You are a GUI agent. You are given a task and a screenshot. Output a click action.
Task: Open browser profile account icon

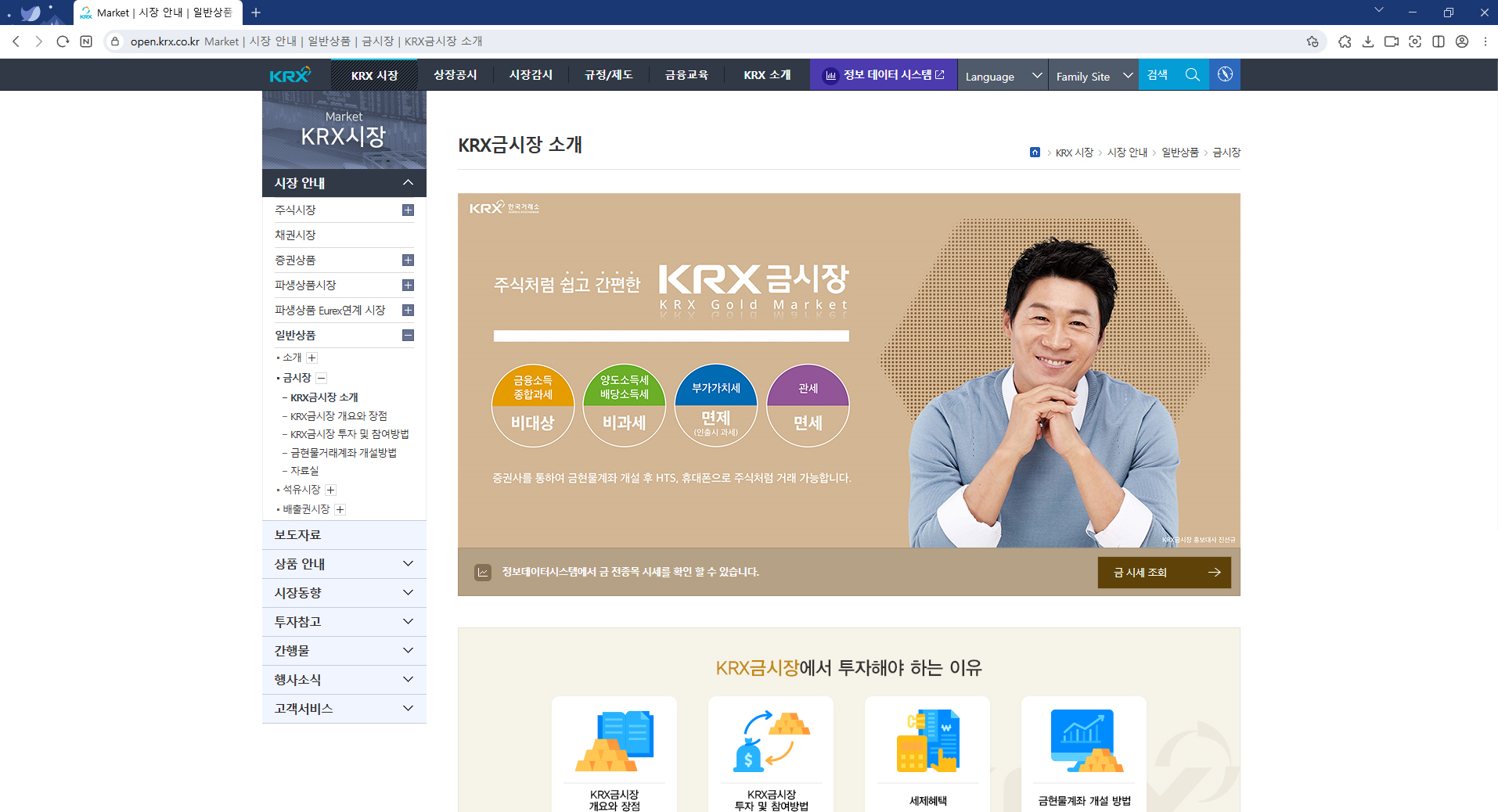click(1462, 41)
